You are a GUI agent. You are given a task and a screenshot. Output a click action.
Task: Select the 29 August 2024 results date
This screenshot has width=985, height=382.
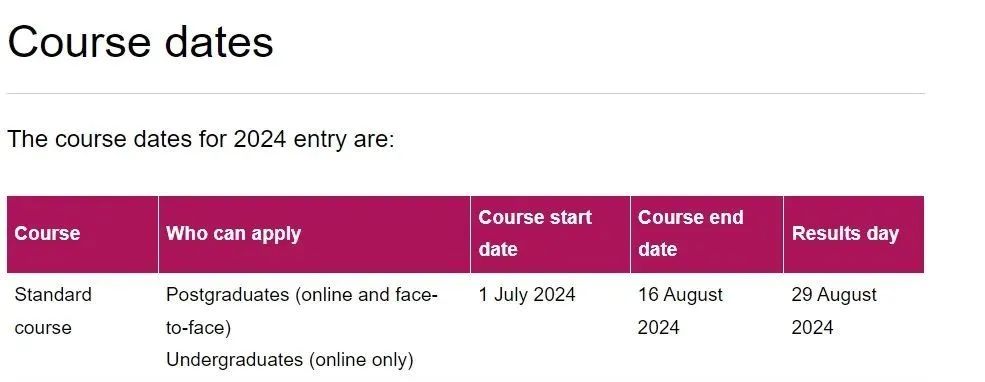pos(834,311)
